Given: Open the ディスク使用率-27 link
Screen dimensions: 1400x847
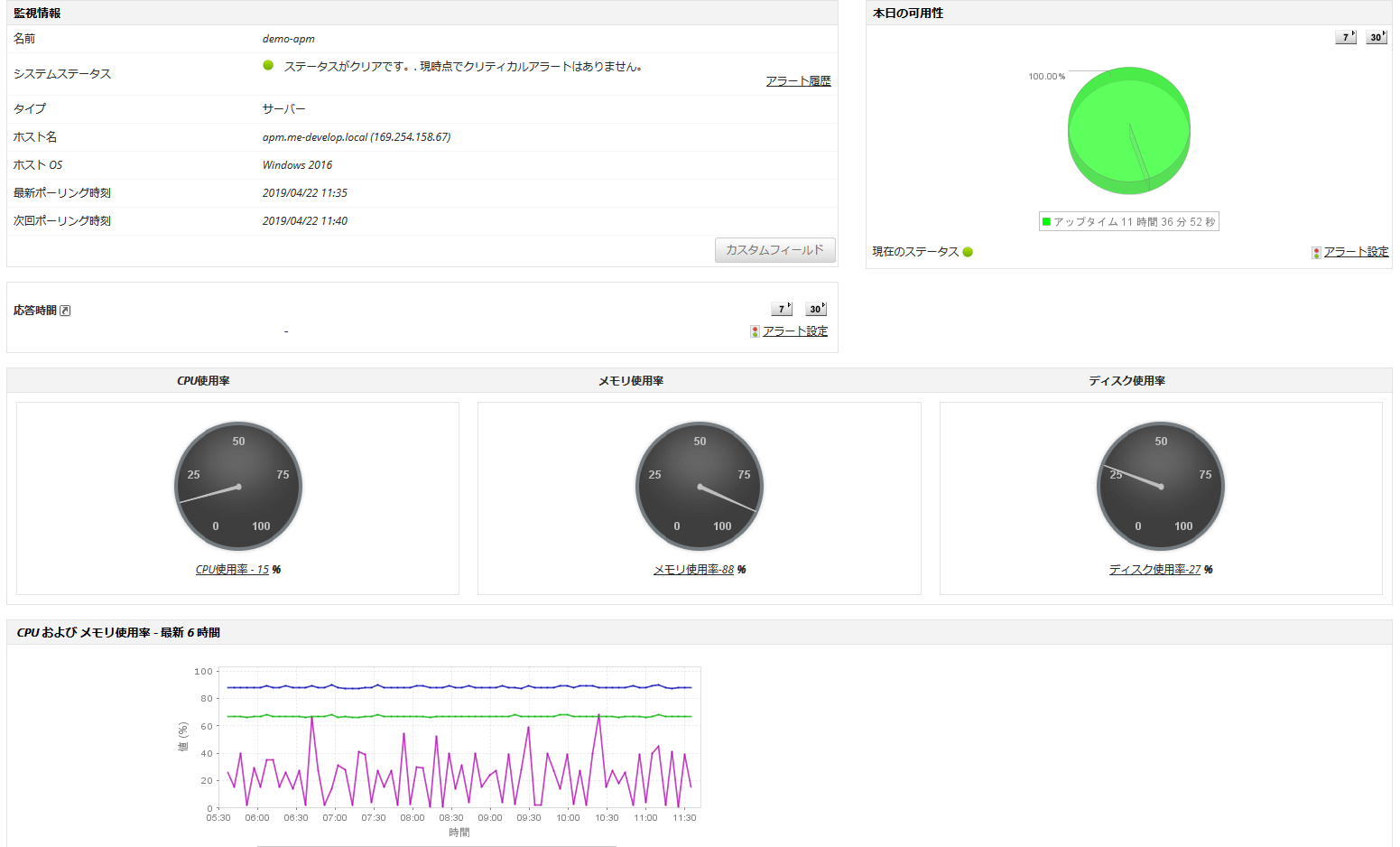Looking at the screenshot, I should click(x=1154, y=570).
